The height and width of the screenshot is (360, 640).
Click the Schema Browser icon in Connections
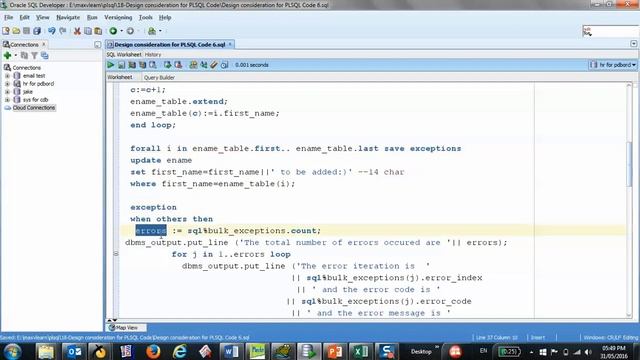(x=44, y=56)
